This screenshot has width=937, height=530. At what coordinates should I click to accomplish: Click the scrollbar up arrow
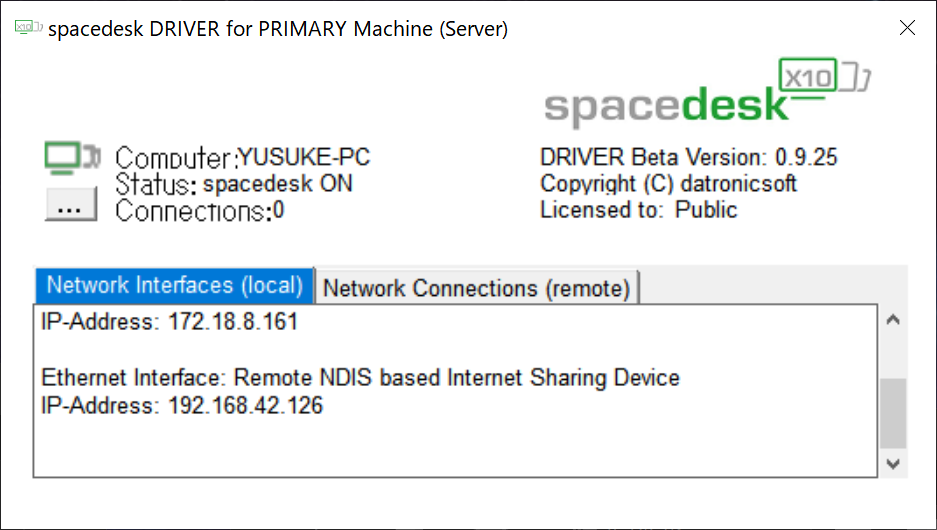[893, 320]
